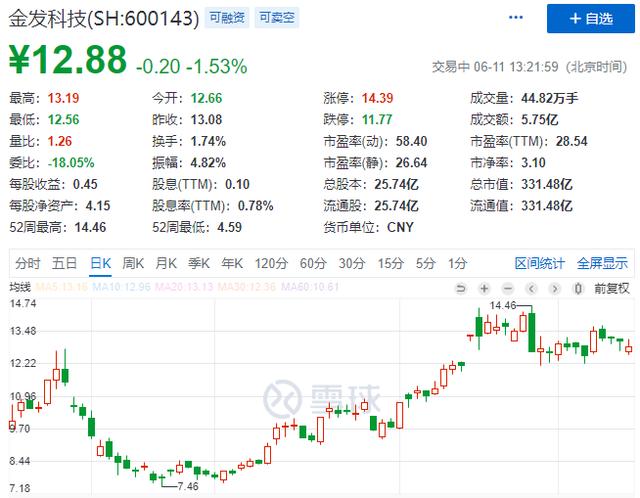Viewport: 640px width, 498px height.
Task: Select the 1分 chart tab
Action: click(x=457, y=263)
